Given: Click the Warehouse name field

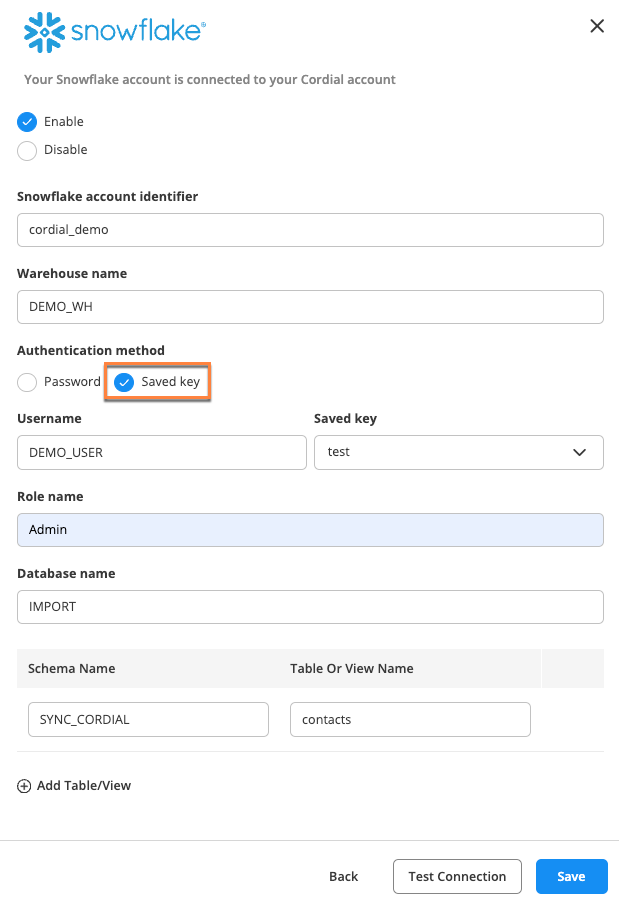Looking at the screenshot, I should point(310,307).
